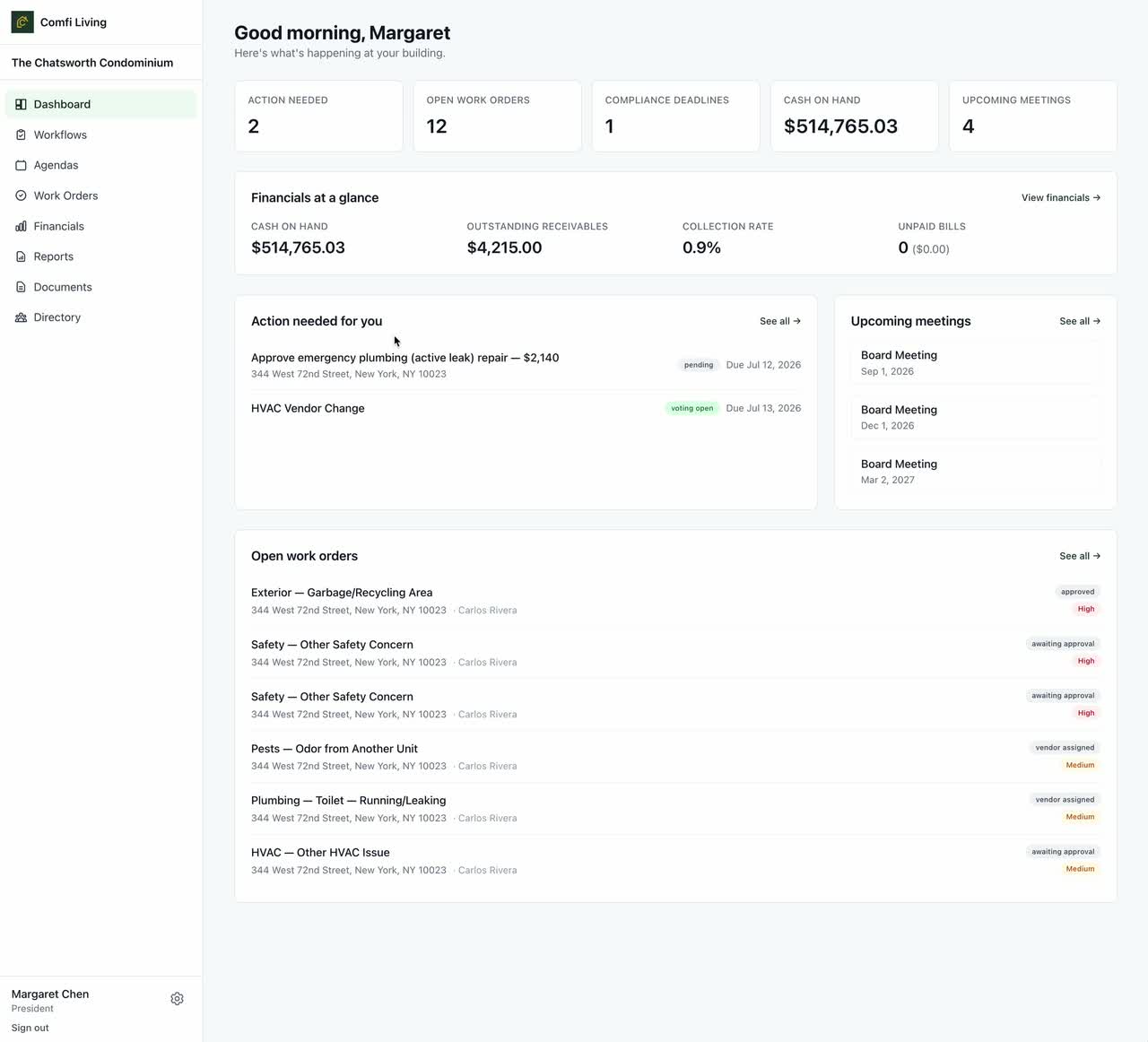The image size is (1148, 1042).
Task: Click the Workflows clipboard icon
Action: coord(21,135)
